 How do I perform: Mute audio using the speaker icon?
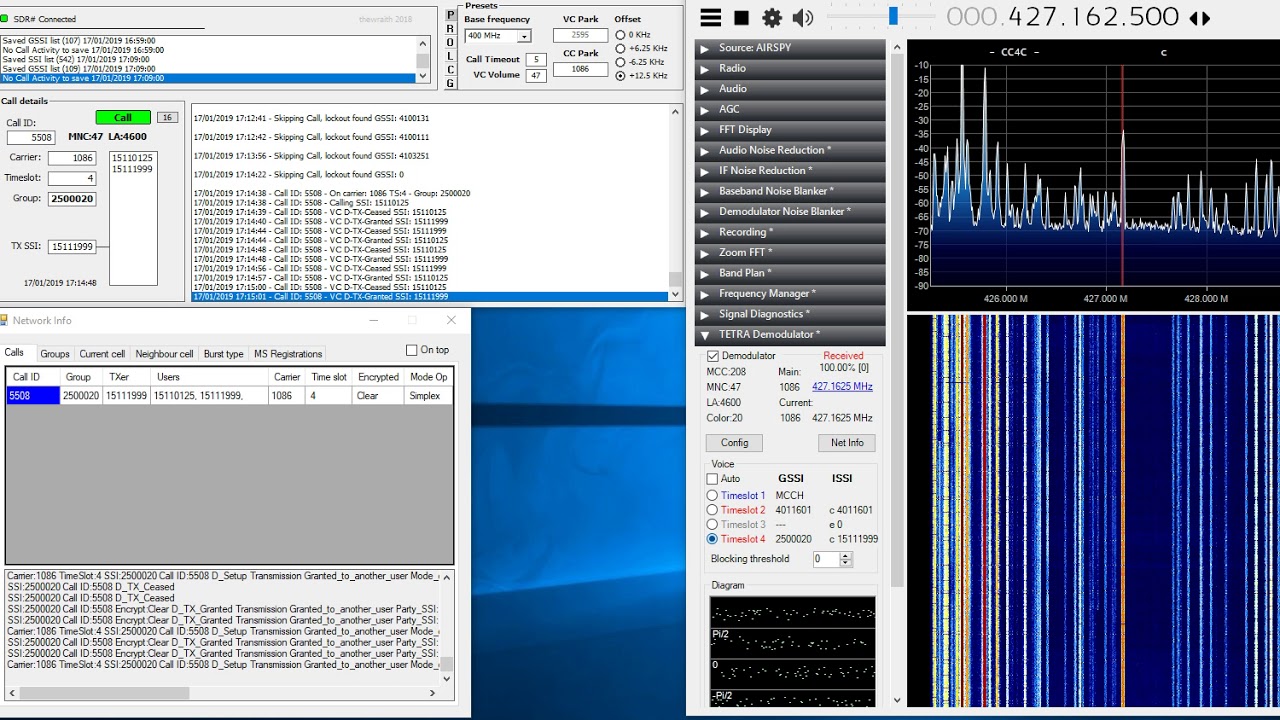click(x=802, y=18)
